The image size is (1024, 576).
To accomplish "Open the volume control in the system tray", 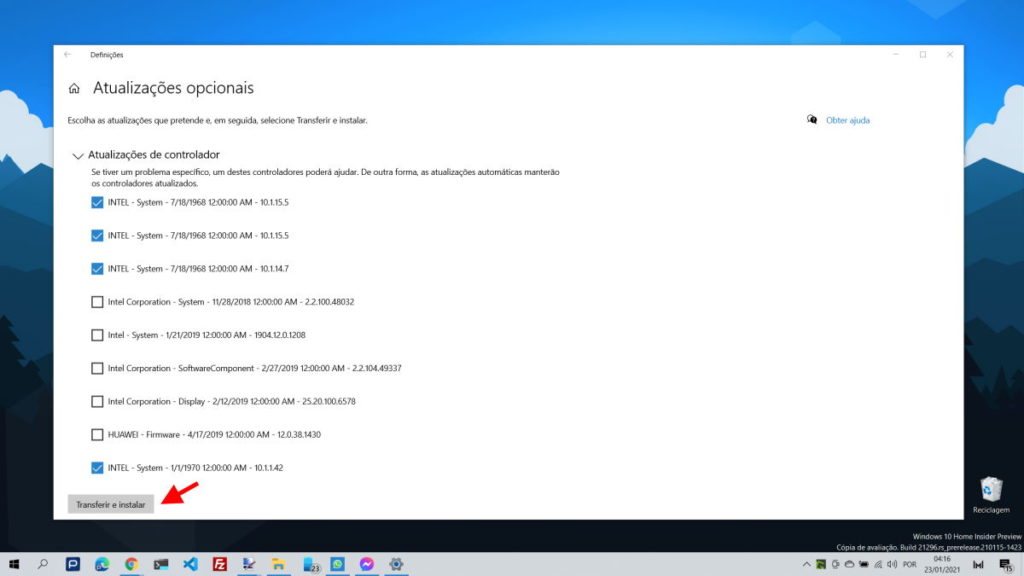I will pyautogui.click(x=892, y=564).
